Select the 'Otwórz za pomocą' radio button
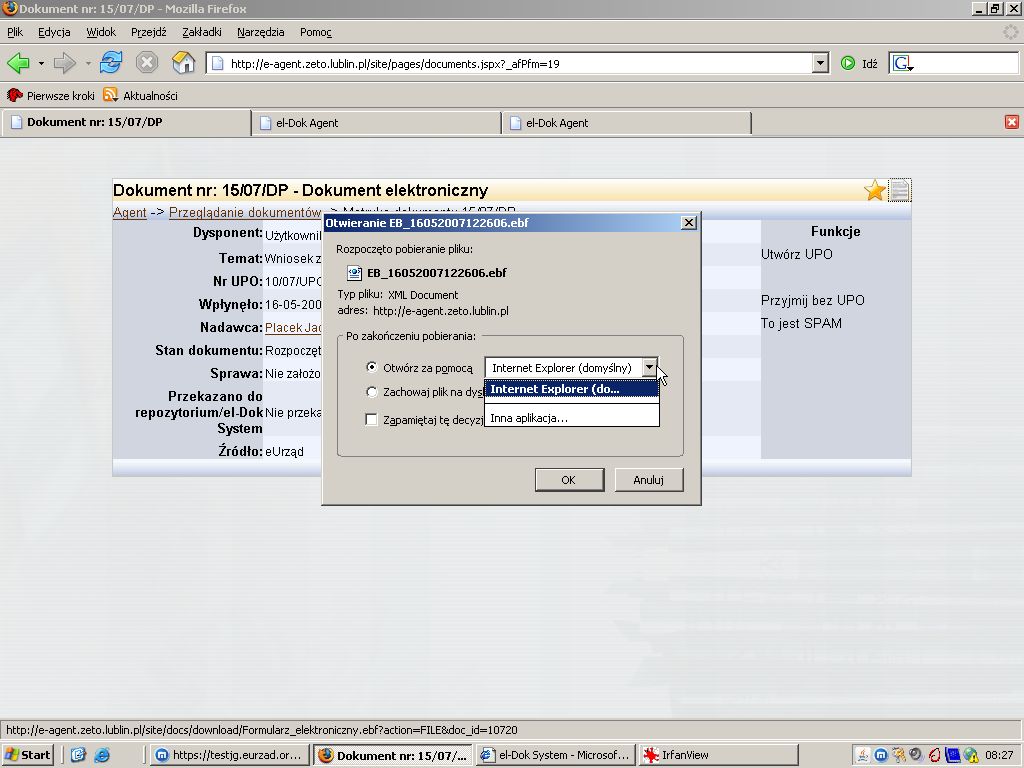1024x768 pixels. pyautogui.click(x=372, y=368)
